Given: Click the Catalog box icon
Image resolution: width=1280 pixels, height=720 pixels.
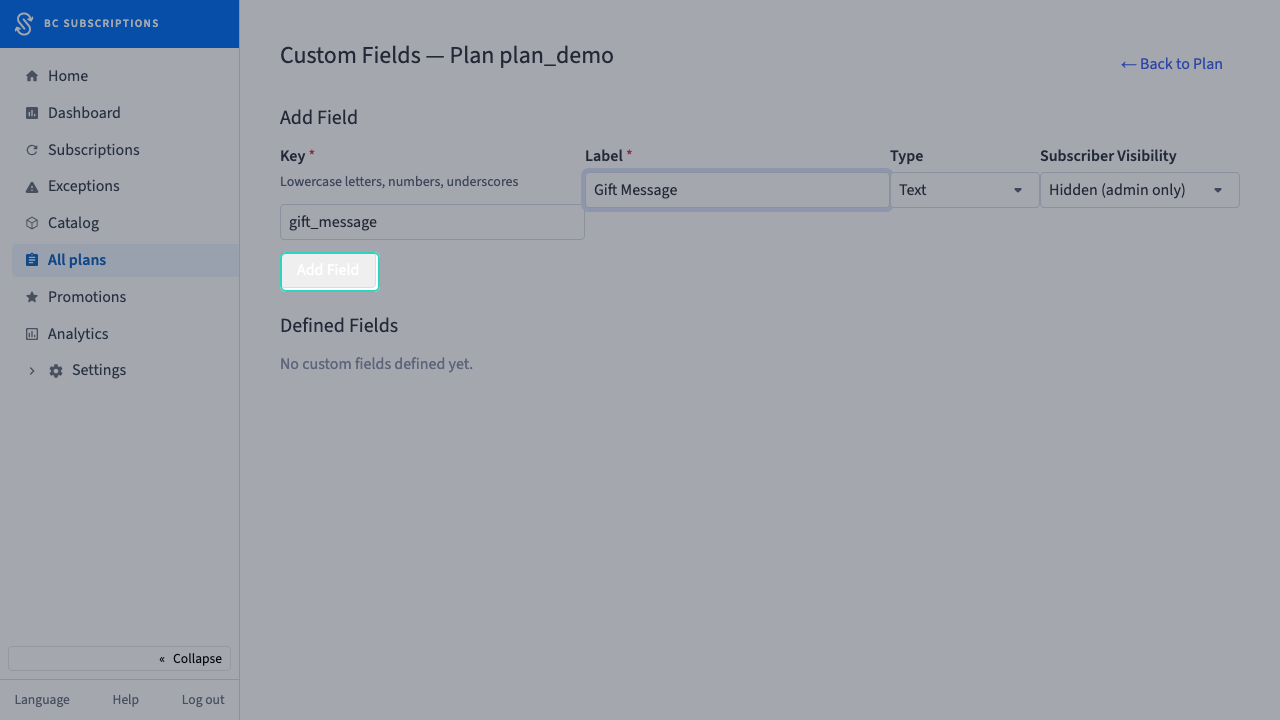Looking at the screenshot, I should coord(32,223).
